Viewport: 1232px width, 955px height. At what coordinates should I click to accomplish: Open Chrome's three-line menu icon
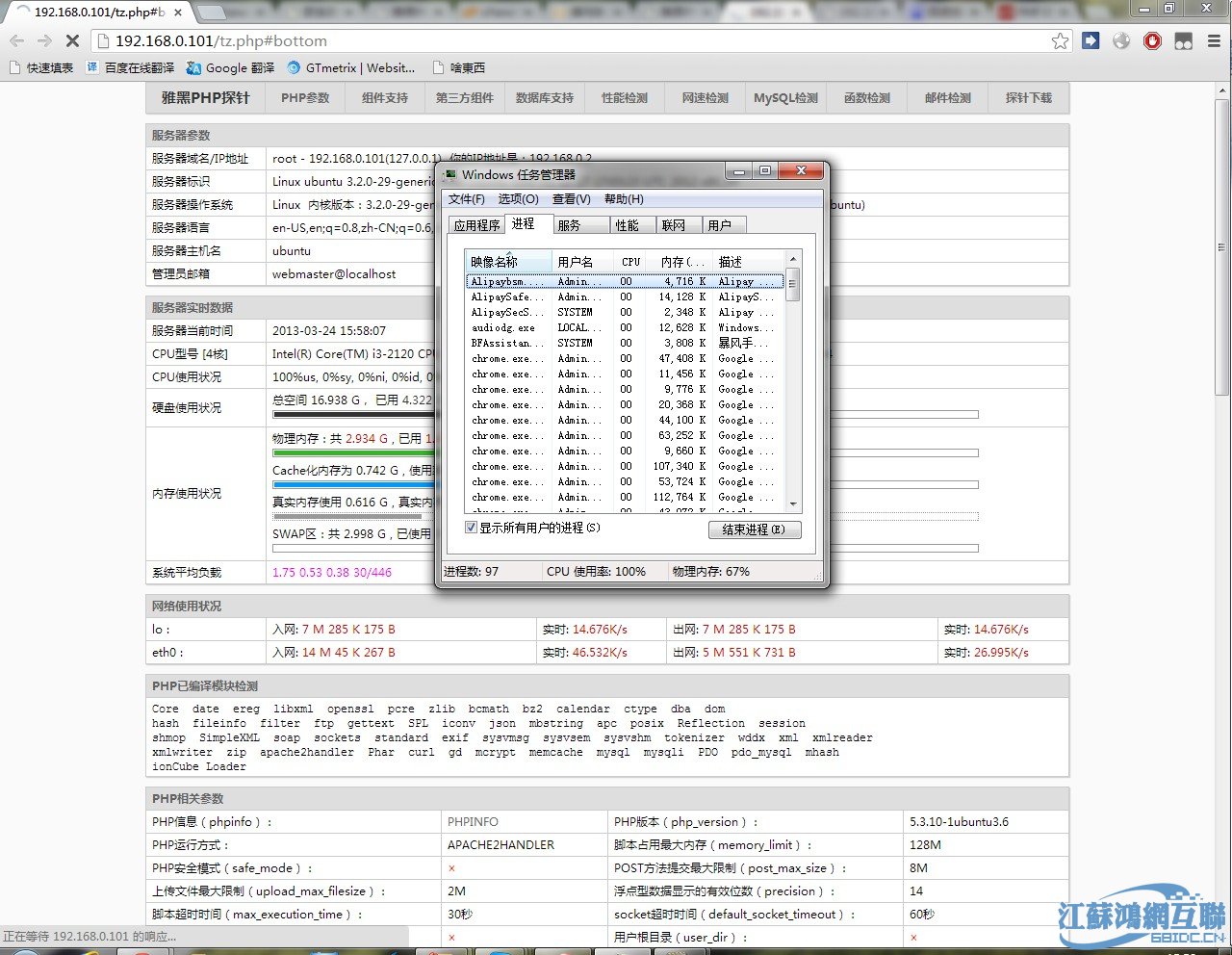pos(1214,40)
